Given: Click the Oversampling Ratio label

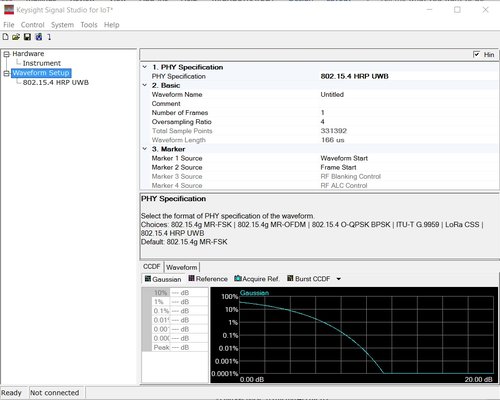Looking at the screenshot, I should click(x=182, y=122).
